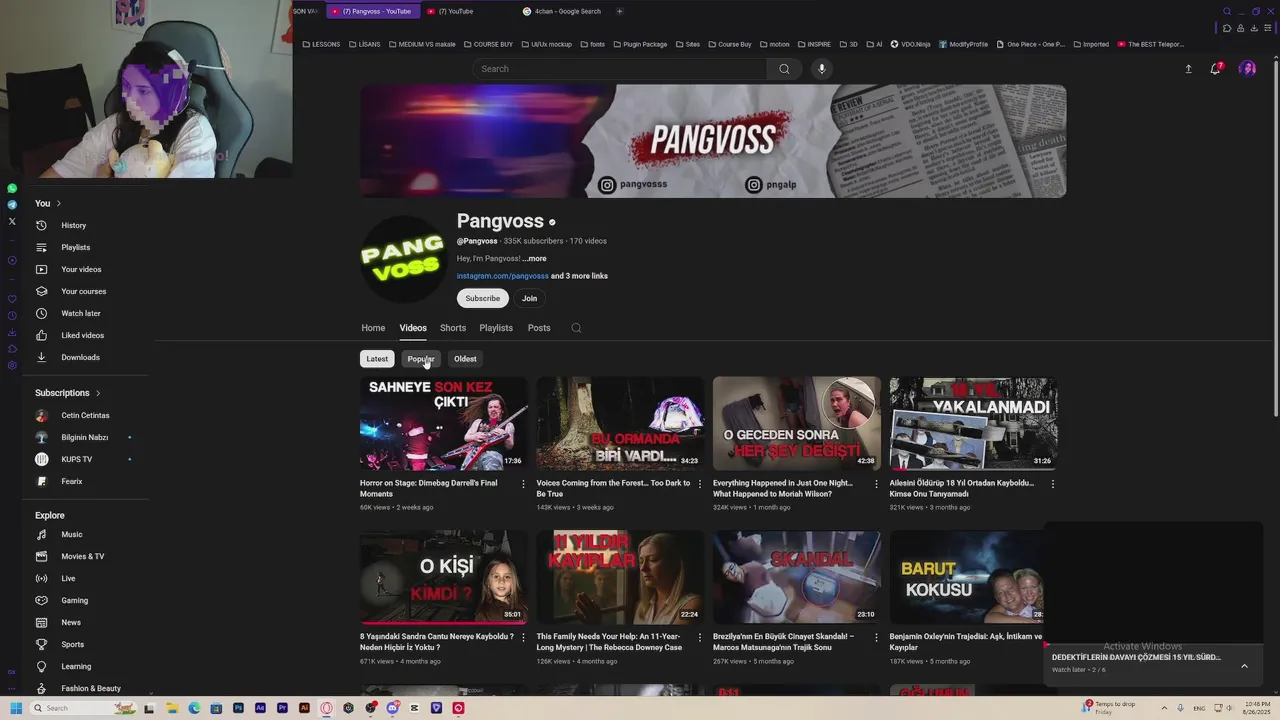Click the voice search microphone icon
The height and width of the screenshot is (720, 1280).
(822, 69)
